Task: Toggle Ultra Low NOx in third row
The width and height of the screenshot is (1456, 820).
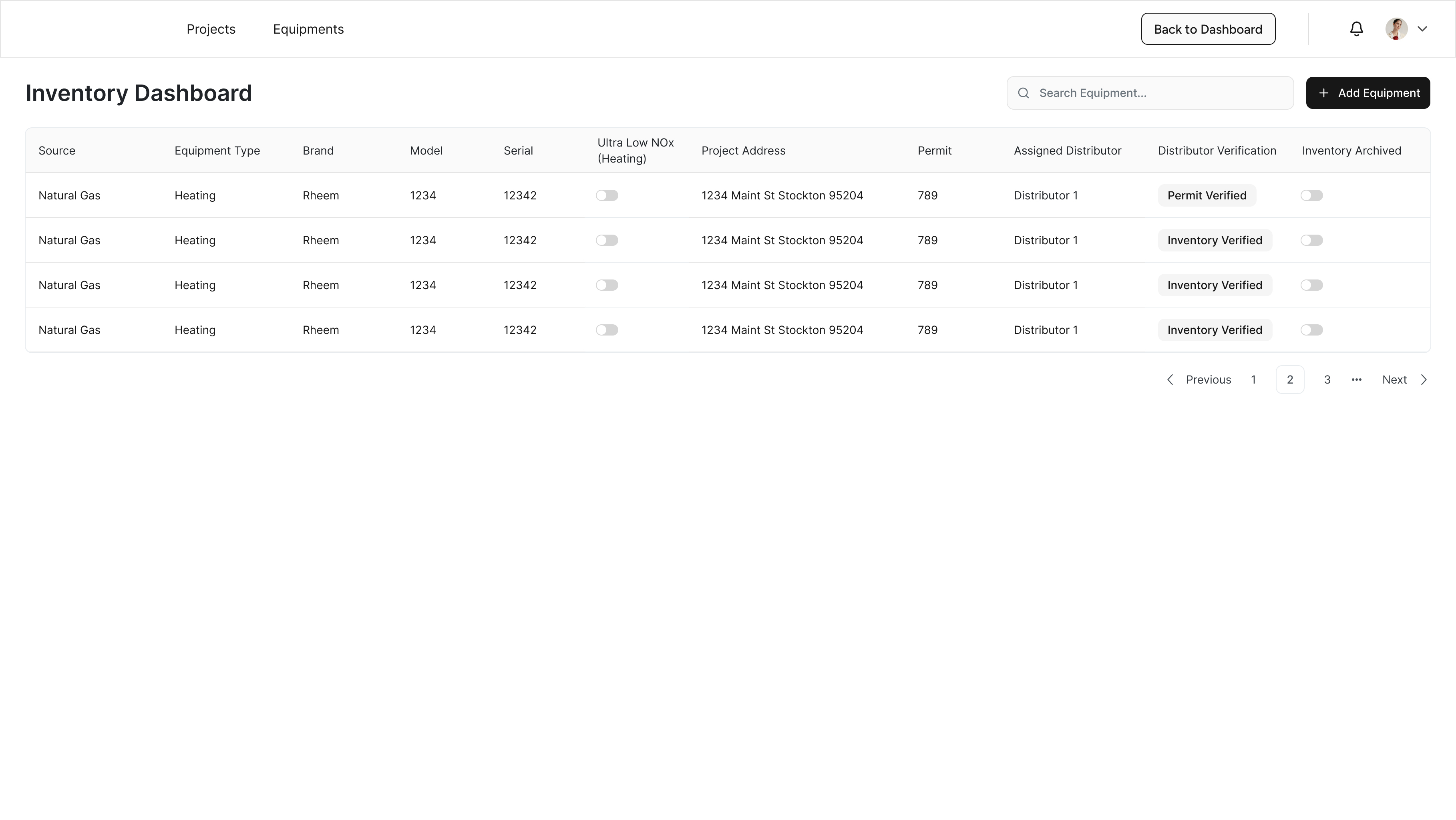Action: (607, 285)
